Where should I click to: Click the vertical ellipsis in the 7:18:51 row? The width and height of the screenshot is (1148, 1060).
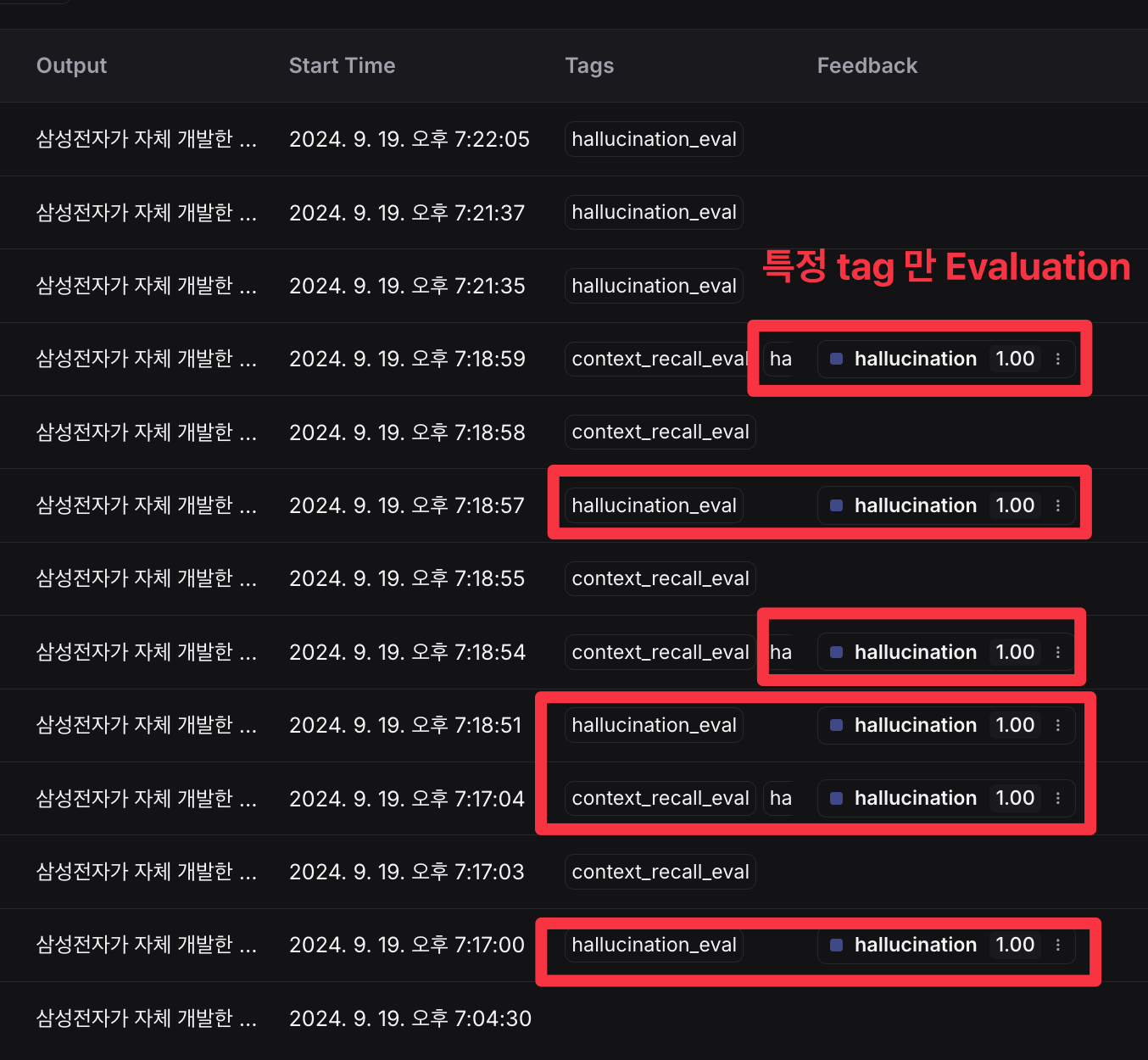(1057, 725)
